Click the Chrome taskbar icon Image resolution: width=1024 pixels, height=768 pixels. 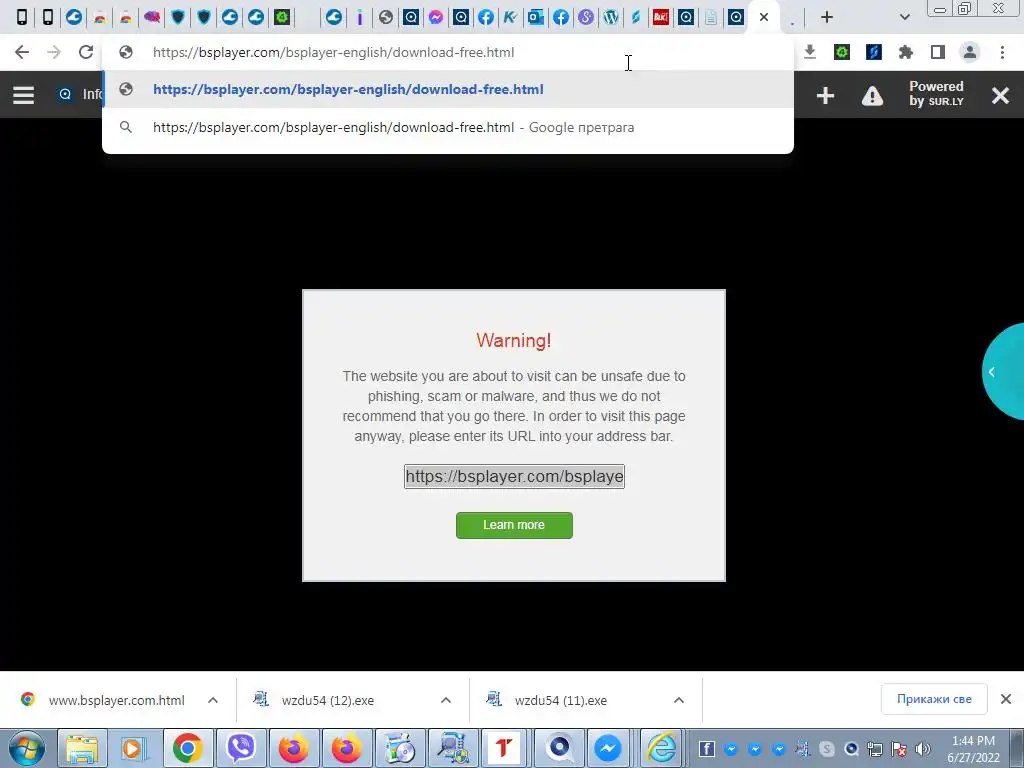187,748
